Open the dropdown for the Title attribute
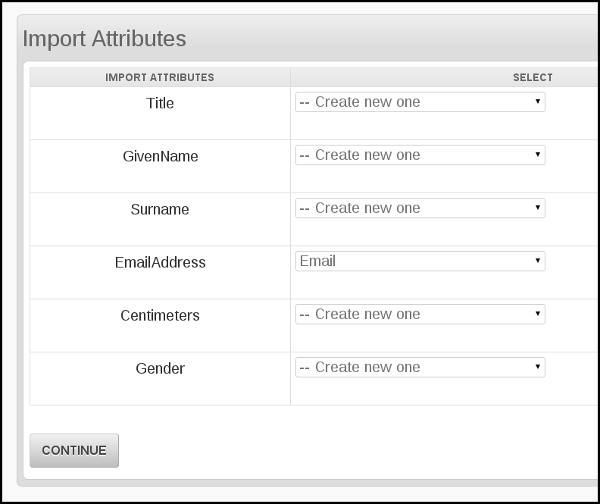Viewport: 600px width, 504px height. (420, 102)
